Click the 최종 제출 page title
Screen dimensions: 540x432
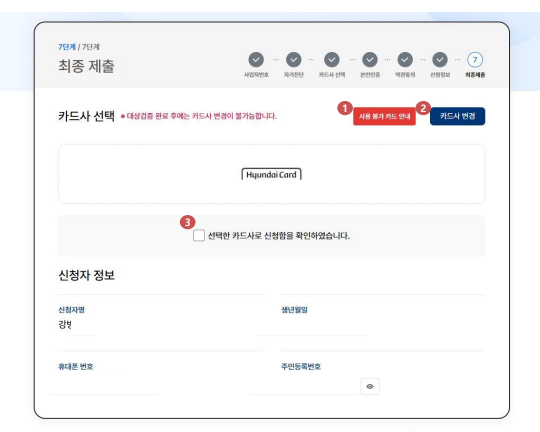86,66
